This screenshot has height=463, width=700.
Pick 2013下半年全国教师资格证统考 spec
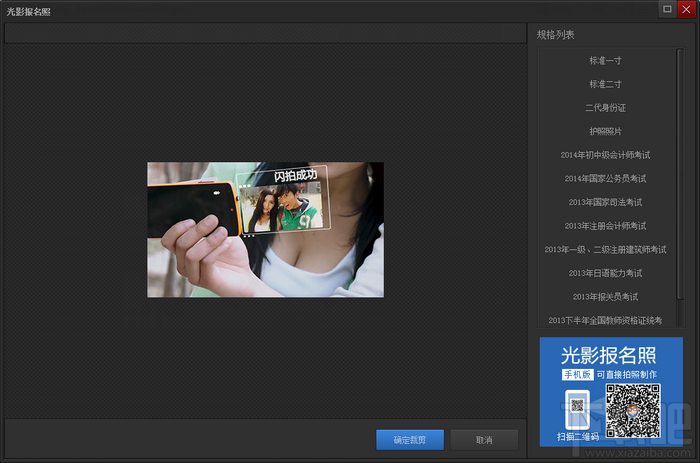605,320
